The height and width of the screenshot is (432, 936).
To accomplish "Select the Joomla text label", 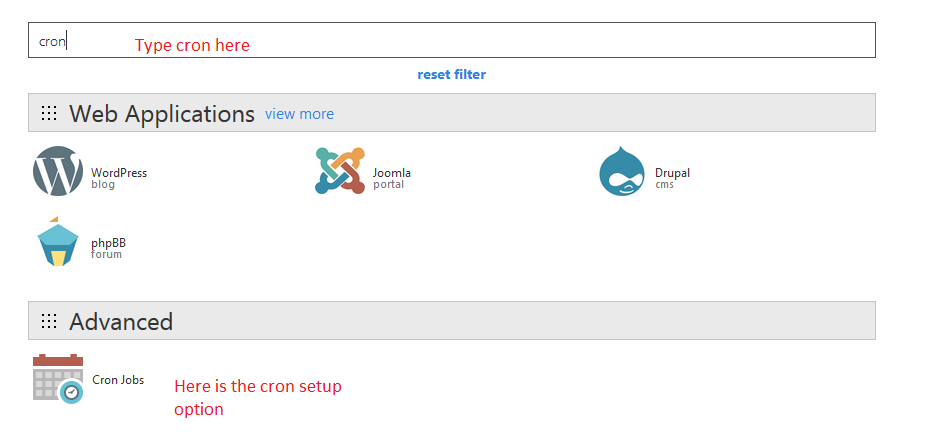I will pos(392,173).
